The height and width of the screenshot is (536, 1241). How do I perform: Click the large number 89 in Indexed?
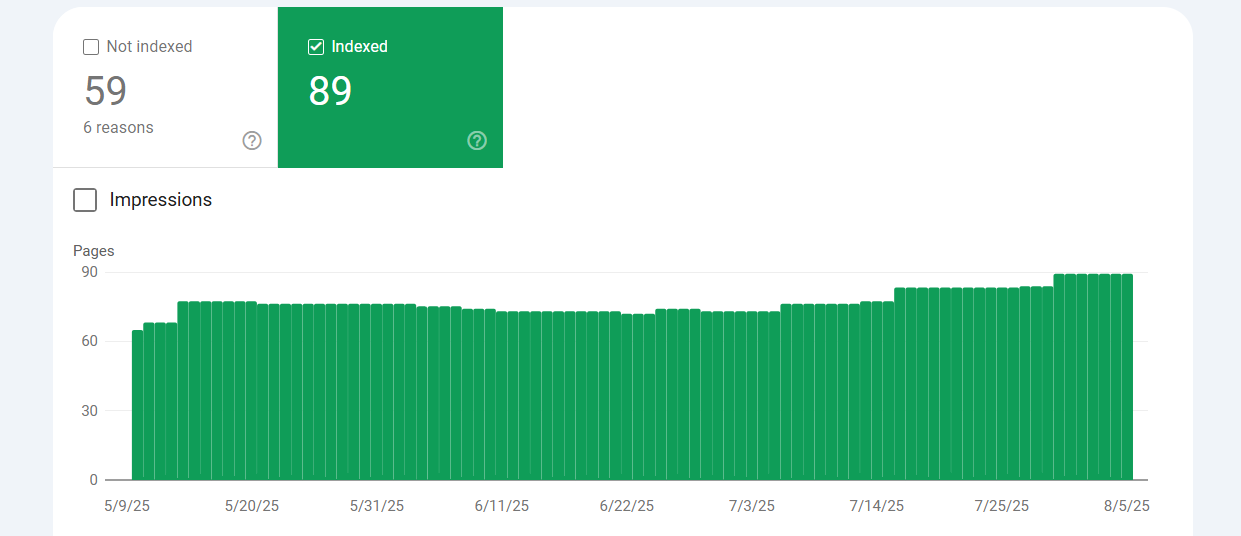[331, 91]
